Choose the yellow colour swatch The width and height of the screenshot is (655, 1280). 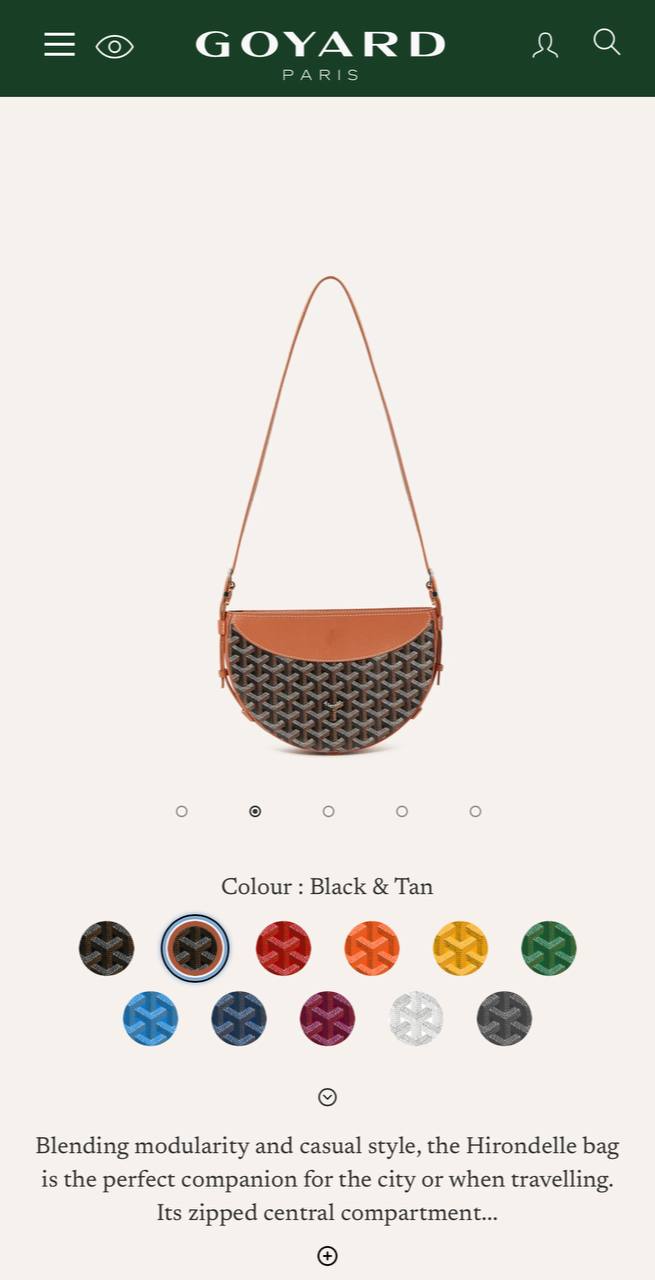[x=460, y=948]
